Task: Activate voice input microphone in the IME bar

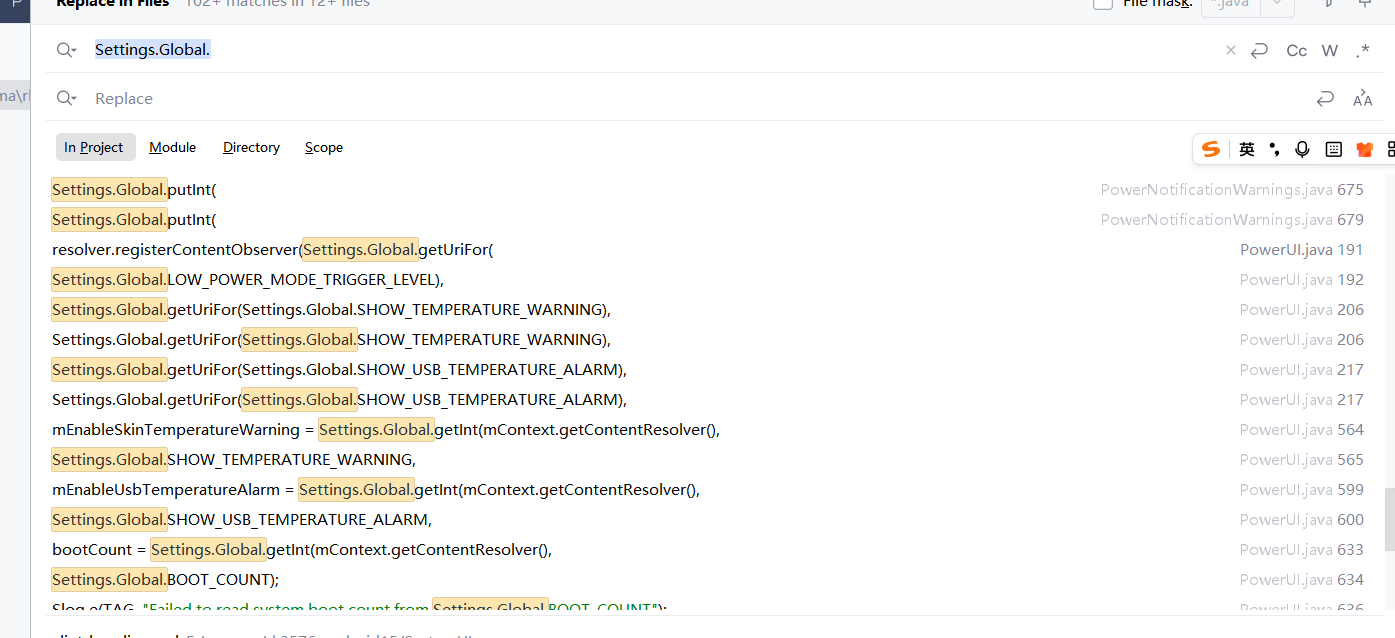Action: click(1302, 149)
